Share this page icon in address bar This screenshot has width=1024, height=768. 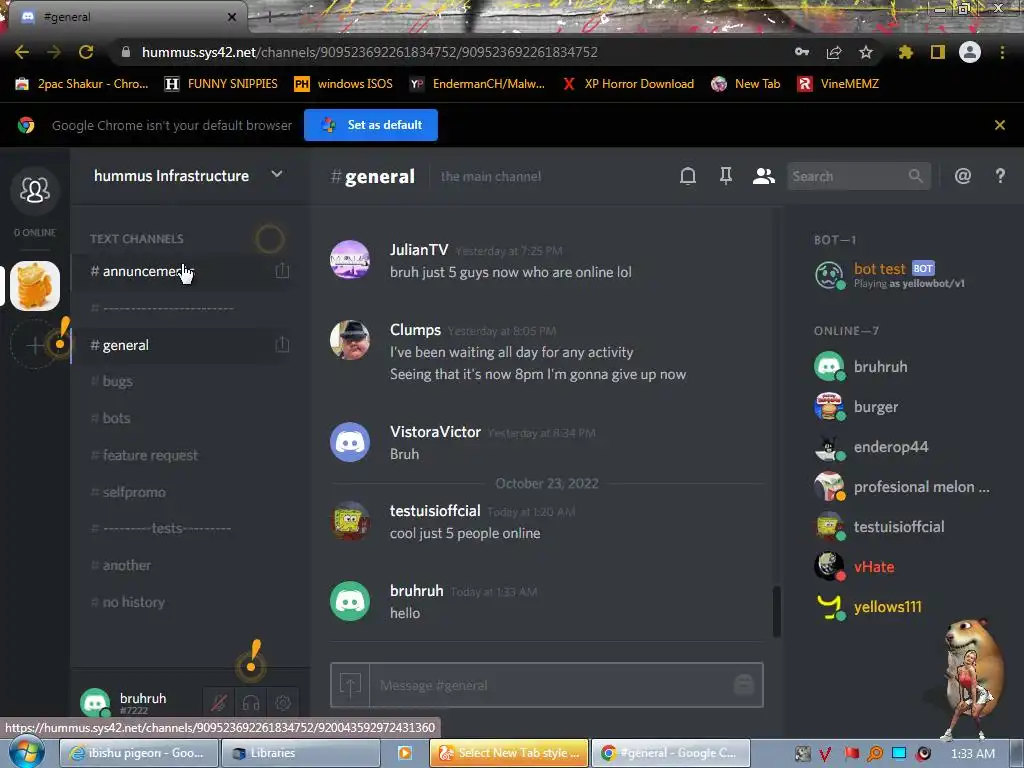click(833, 52)
